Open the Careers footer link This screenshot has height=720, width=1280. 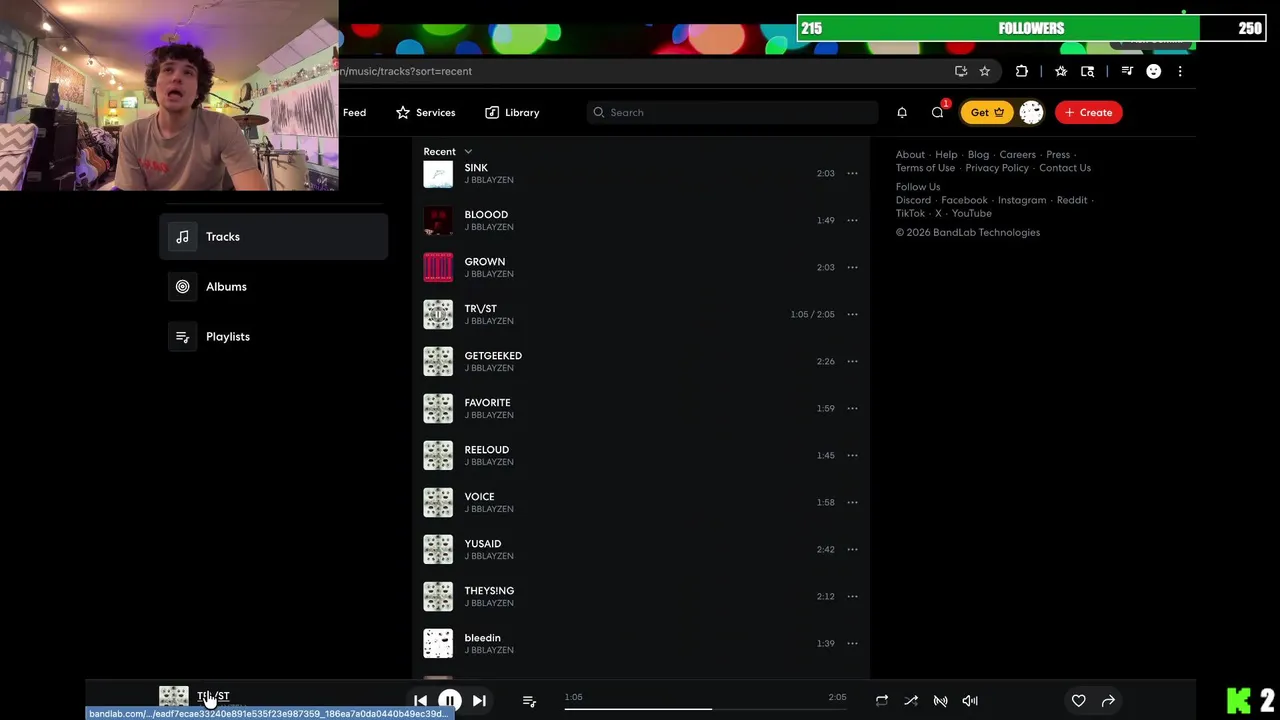(1017, 155)
